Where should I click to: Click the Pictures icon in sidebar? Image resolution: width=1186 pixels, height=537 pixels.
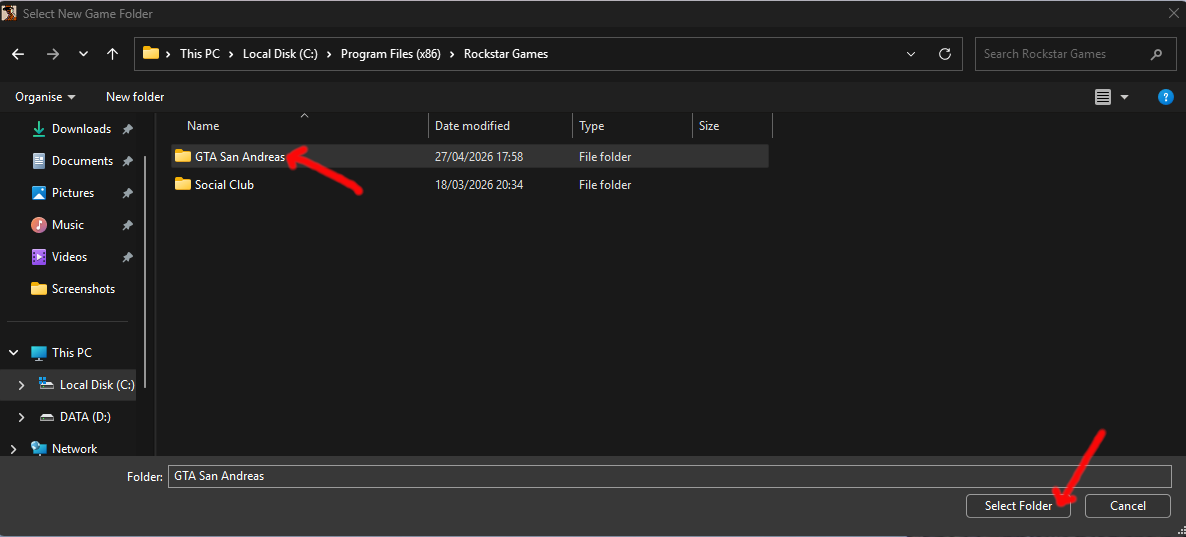tap(39, 193)
